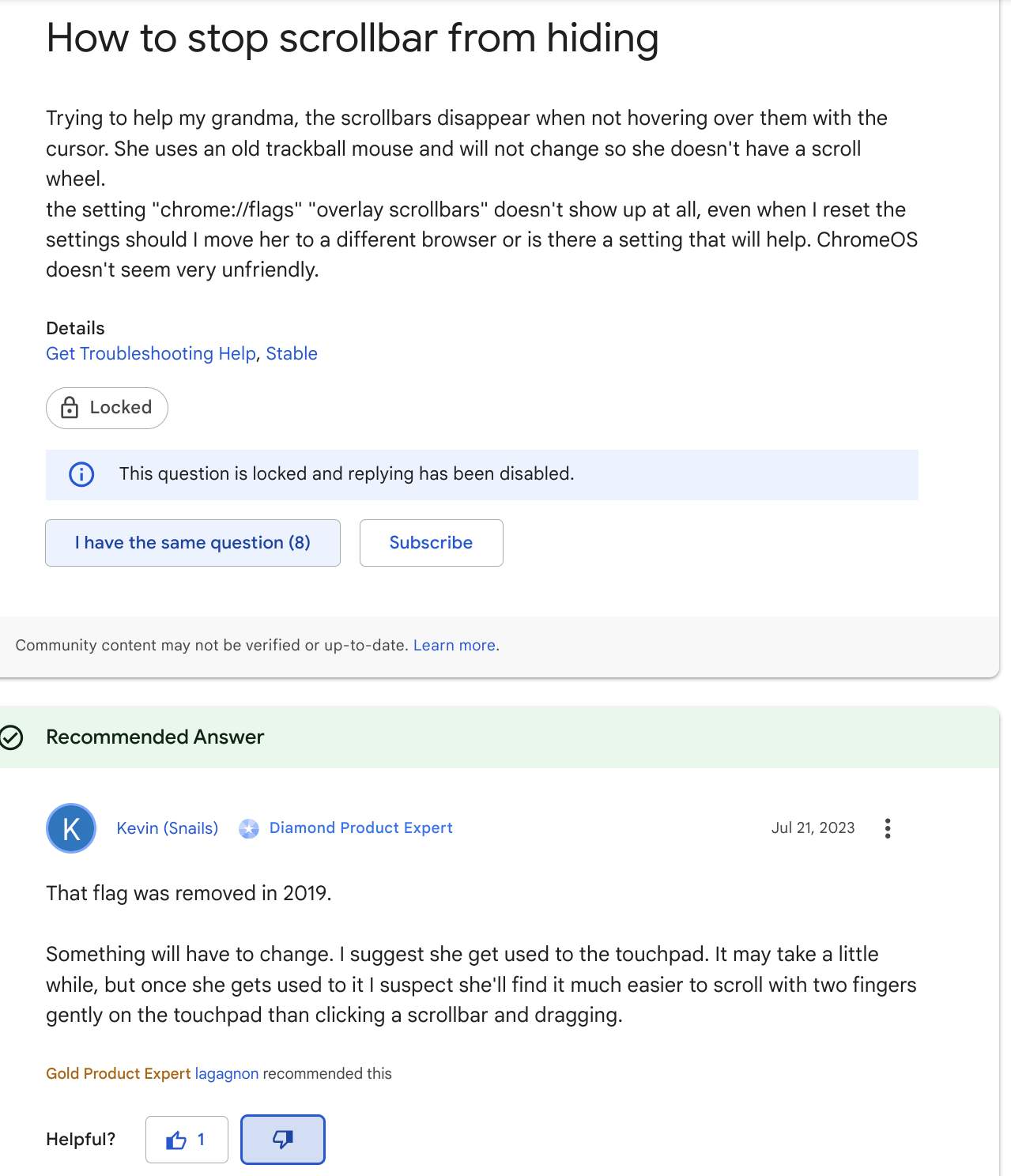Click the info icon in locked notice
The width and height of the screenshot is (1011, 1176).
pyautogui.click(x=81, y=474)
